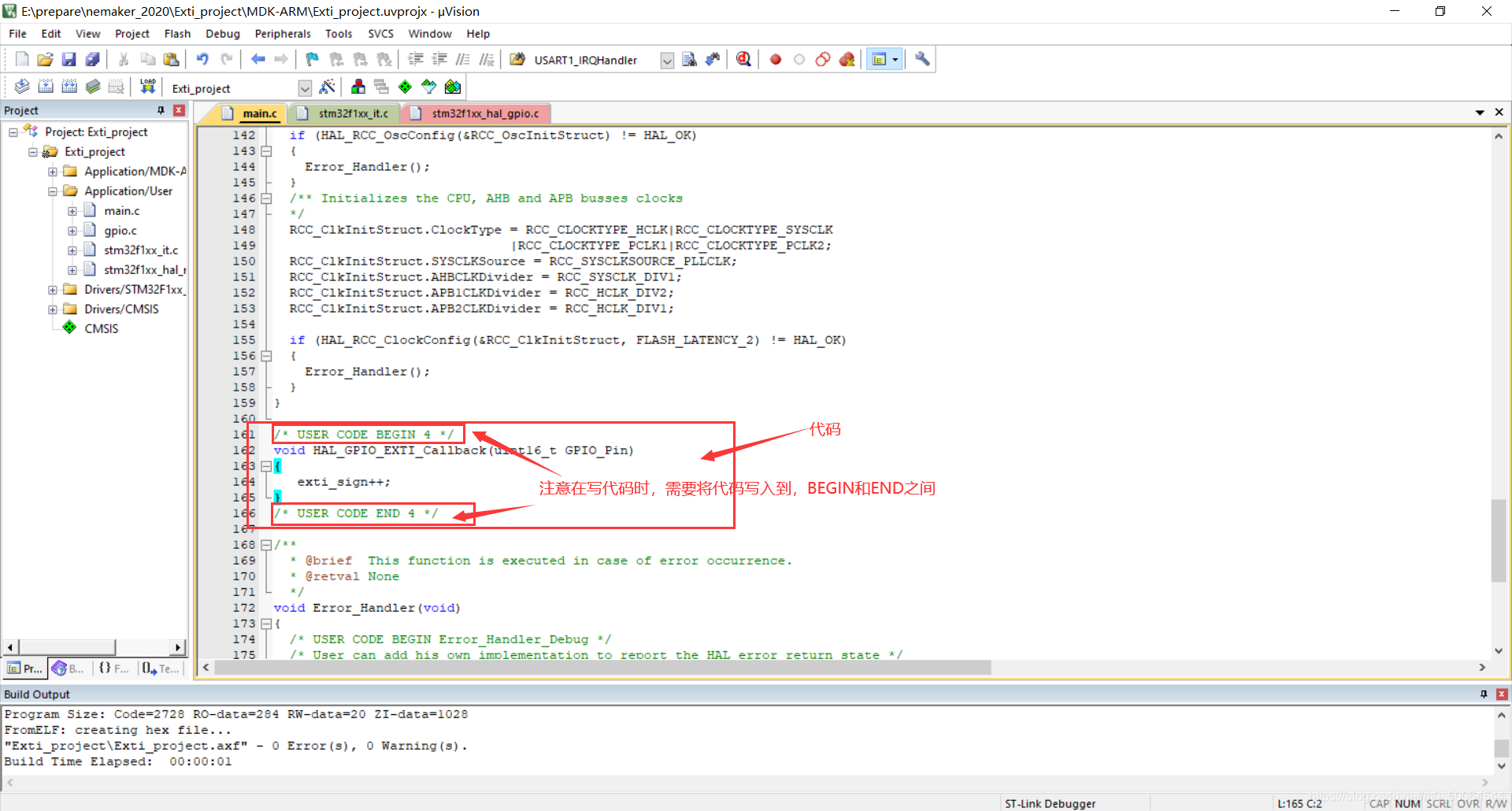The height and width of the screenshot is (811, 1512).
Task: Click the editor horizontal scrollbar thumb
Action: [x=602, y=667]
